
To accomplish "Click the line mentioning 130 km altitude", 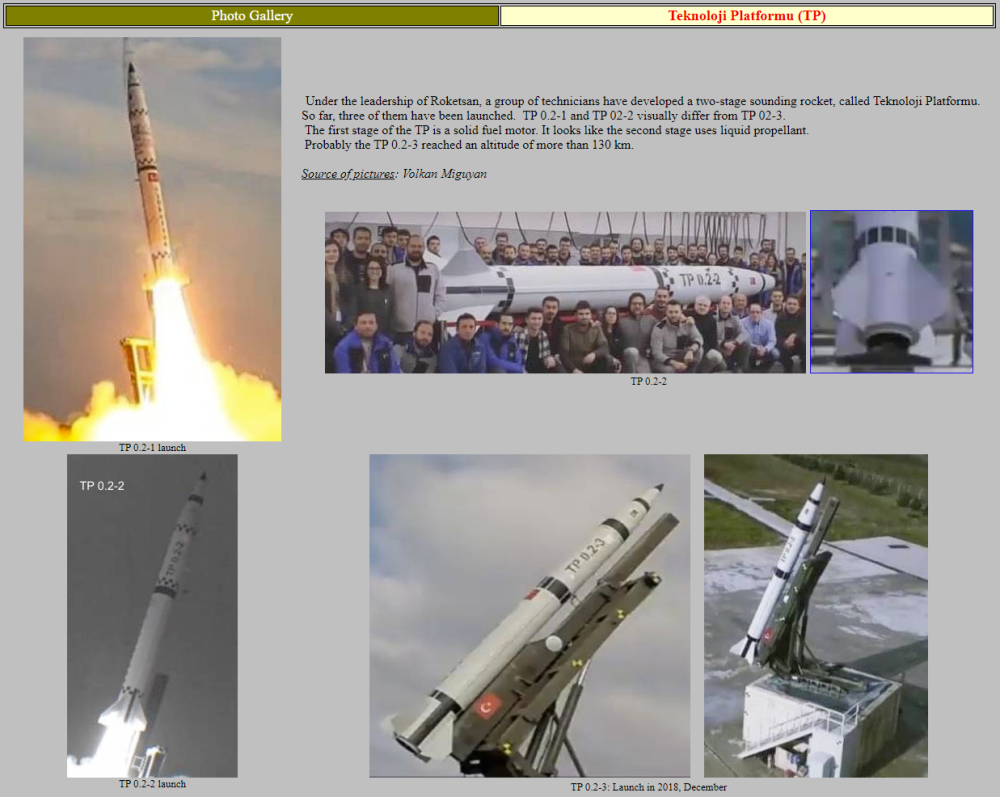I will point(469,145).
